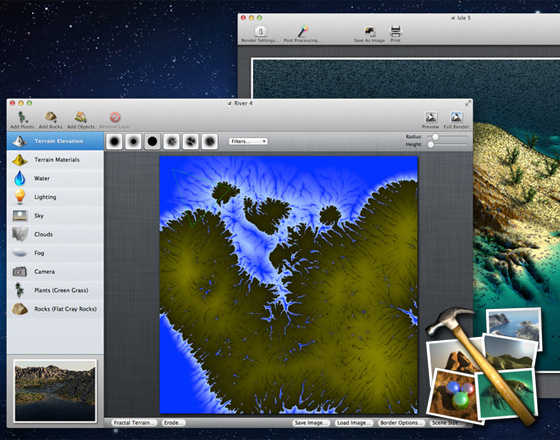Screen dimensions: 560x440
Task: Select the large soft-edge brush, first in the row
Action: [x=114, y=141]
